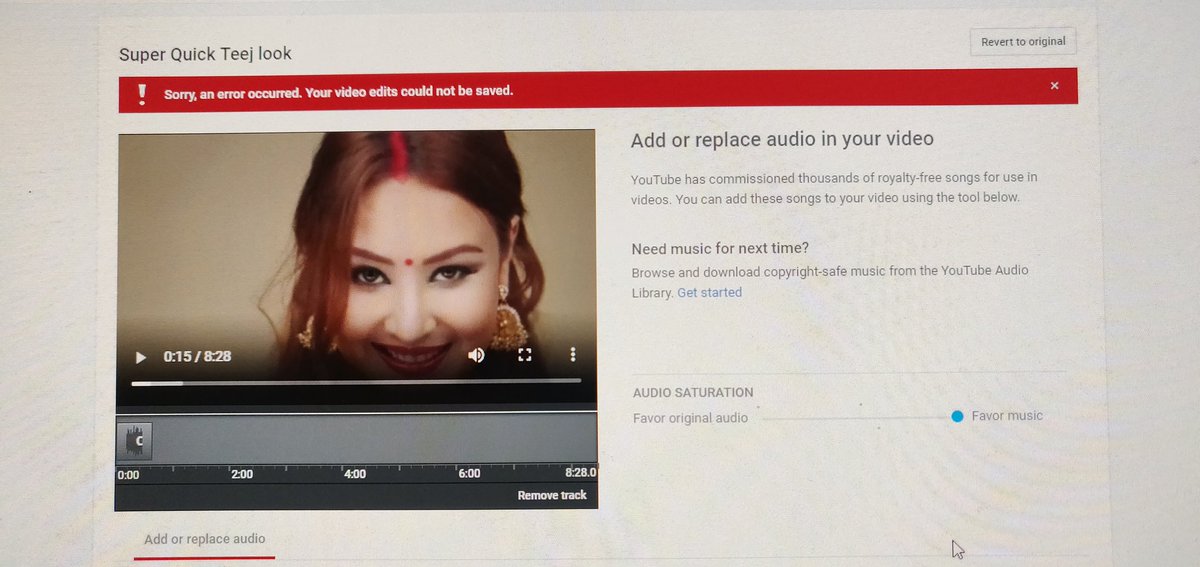Select the audio track clip thumbnail
This screenshot has width=1200, height=567.
pyautogui.click(x=134, y=439)
